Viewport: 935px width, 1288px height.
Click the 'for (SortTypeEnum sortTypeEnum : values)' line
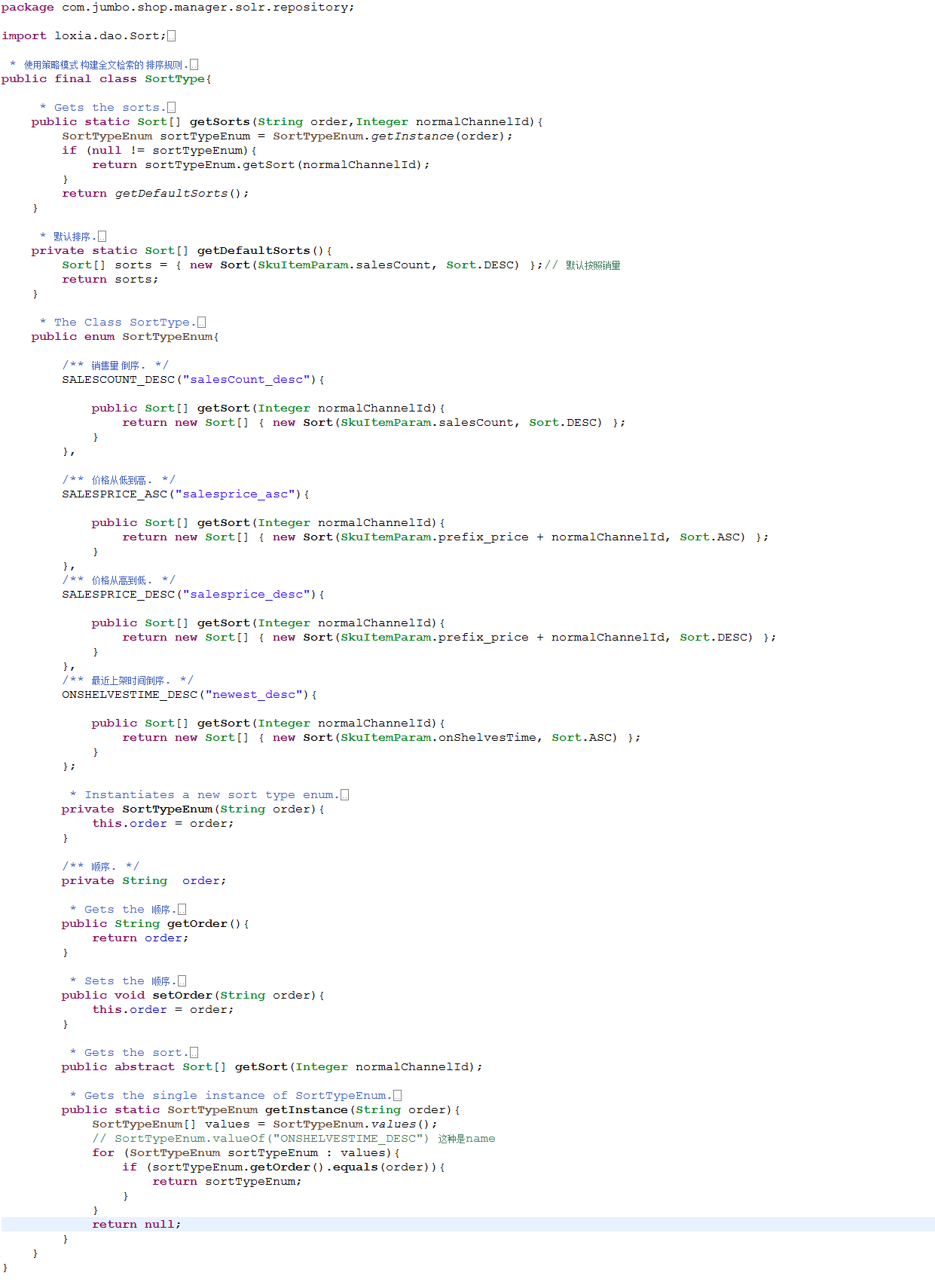tap(246, 1153)
